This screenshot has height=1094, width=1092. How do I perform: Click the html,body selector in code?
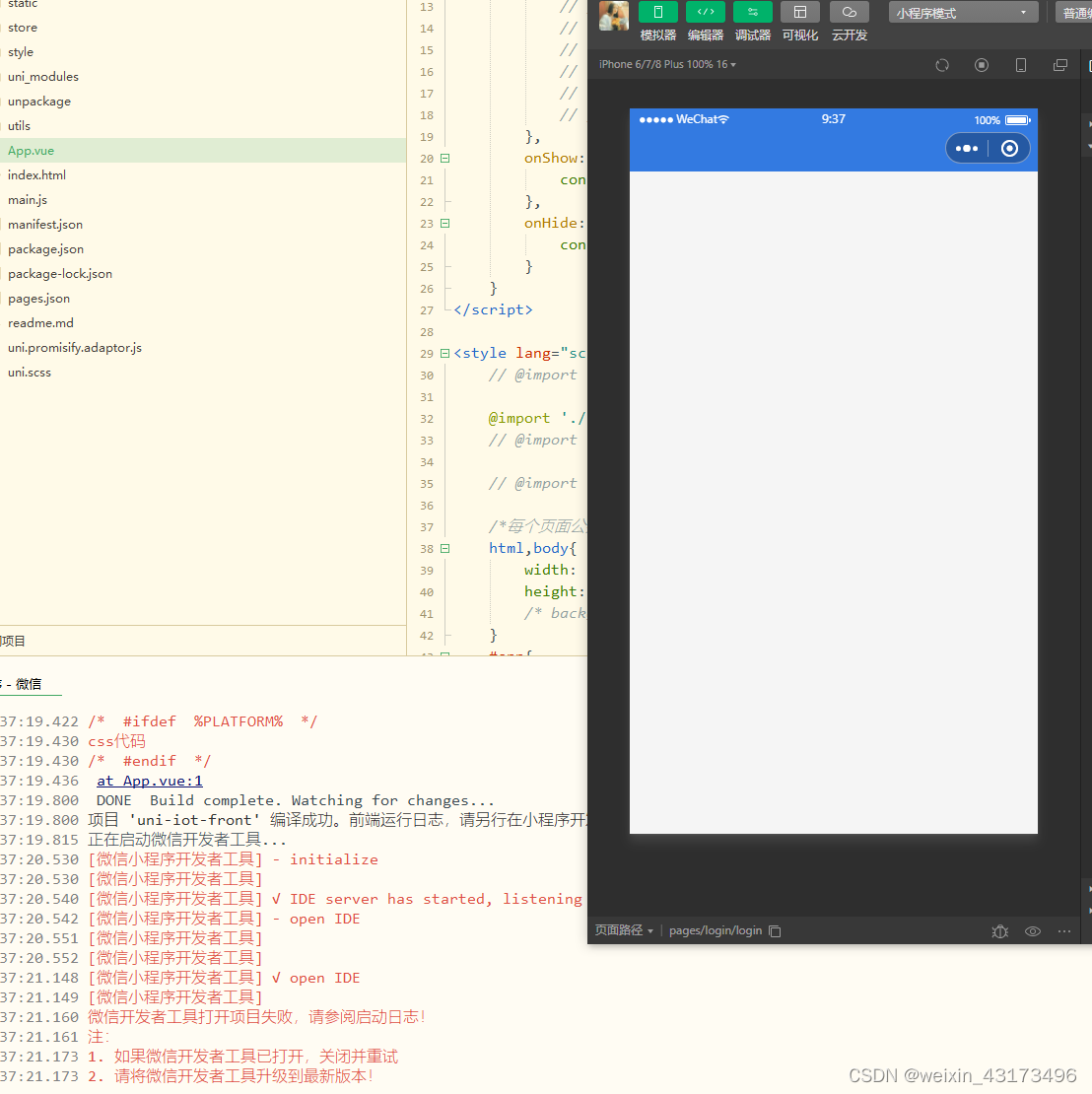click(528, 548)
